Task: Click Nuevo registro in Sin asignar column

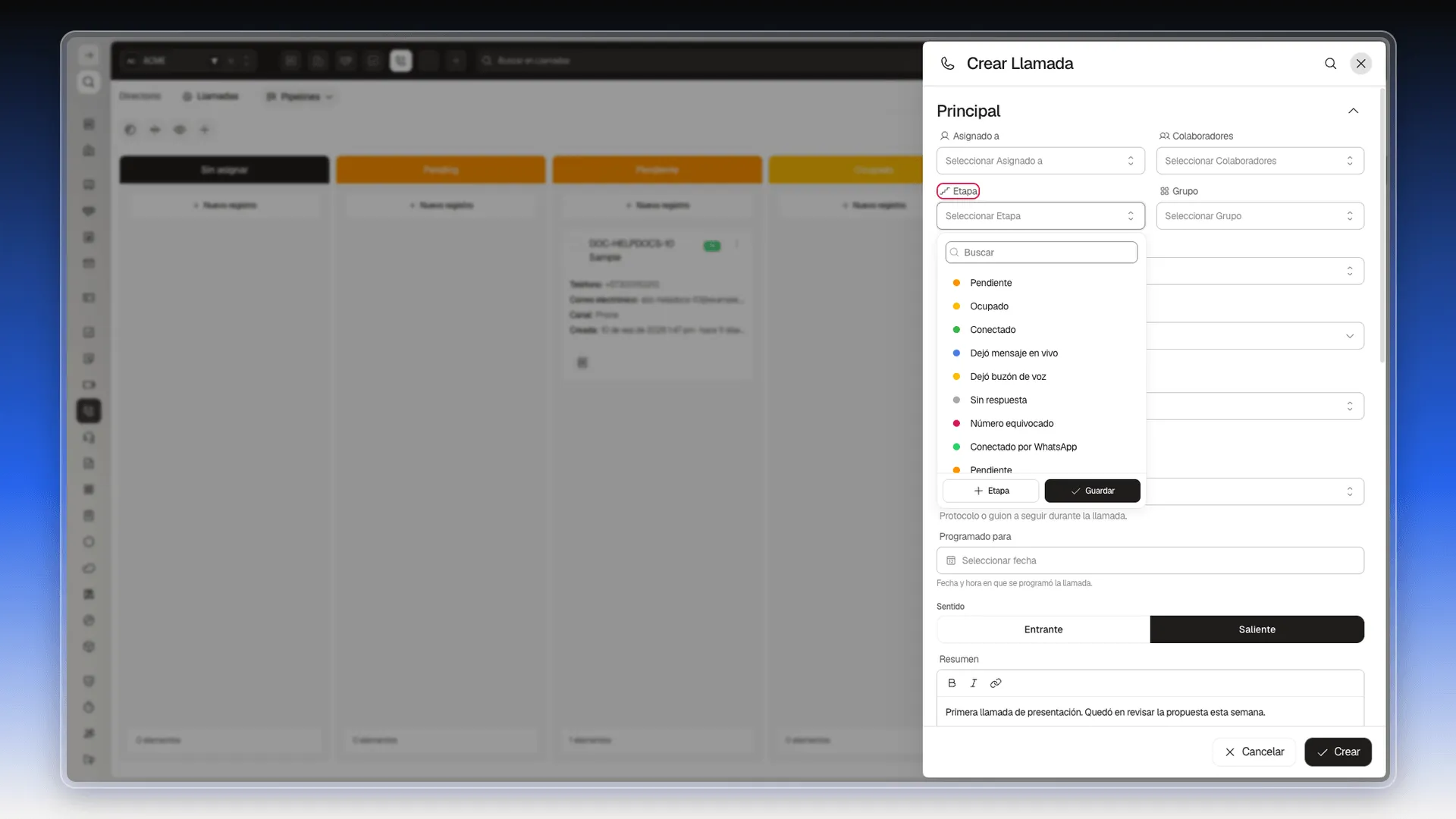Action: (224, 206)
